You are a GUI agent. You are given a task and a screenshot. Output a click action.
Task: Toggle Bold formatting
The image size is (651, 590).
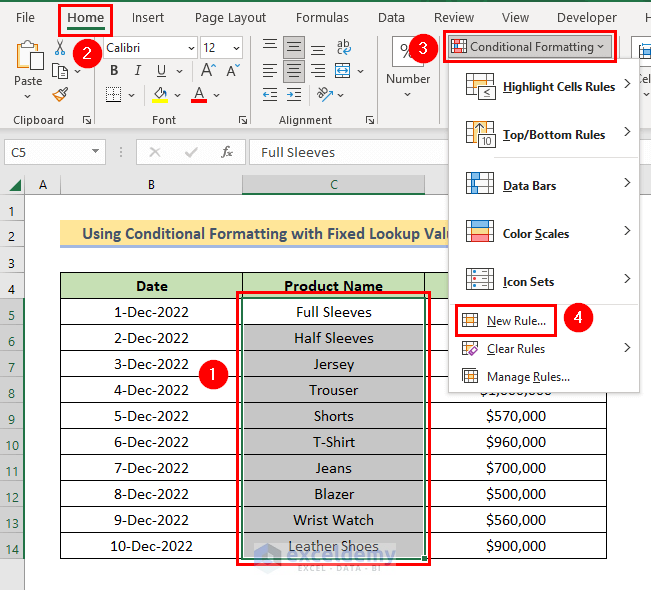[114, 71]
